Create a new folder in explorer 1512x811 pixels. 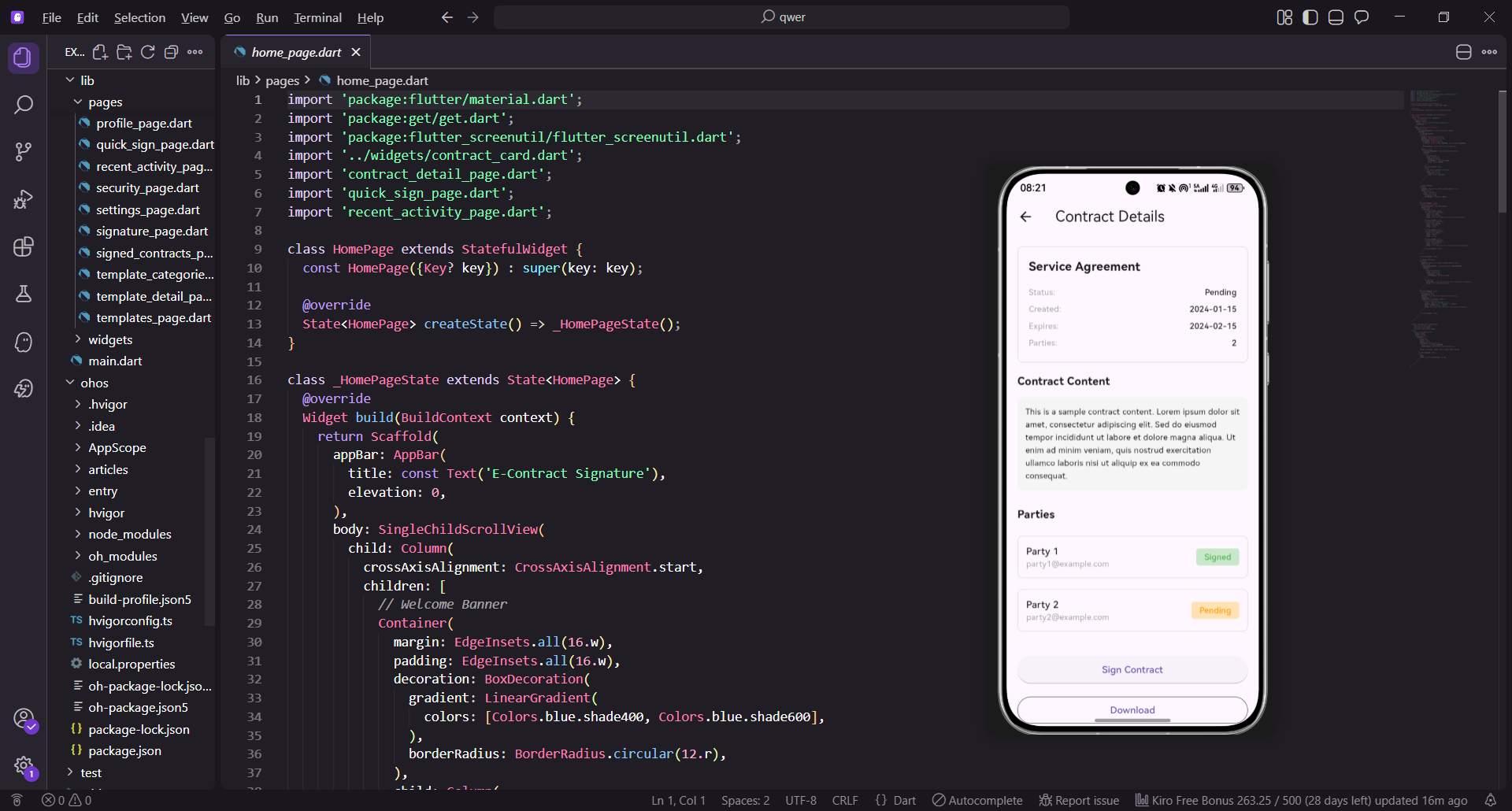124,52
